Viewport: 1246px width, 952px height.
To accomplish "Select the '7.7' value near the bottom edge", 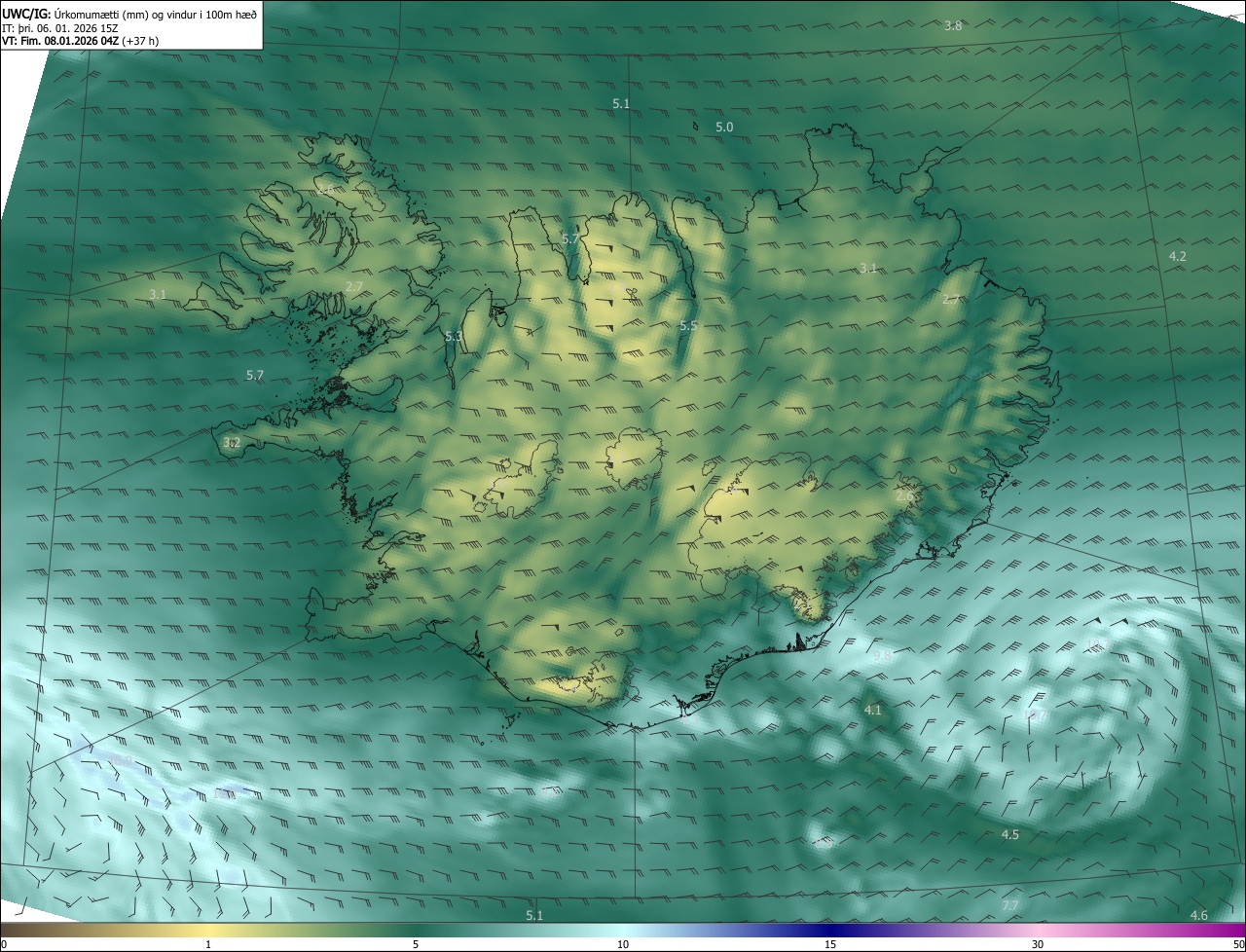I will pos(1009,906).
